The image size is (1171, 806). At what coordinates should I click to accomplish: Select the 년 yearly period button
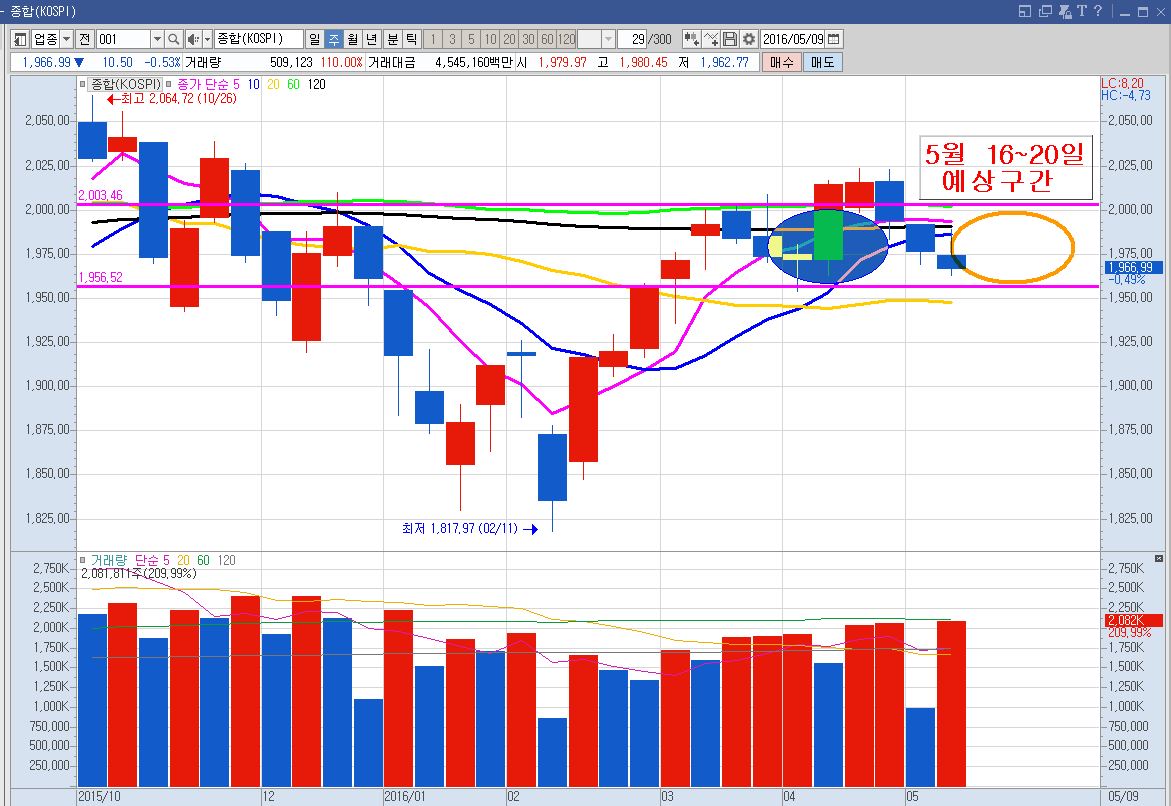pos(372,39)
